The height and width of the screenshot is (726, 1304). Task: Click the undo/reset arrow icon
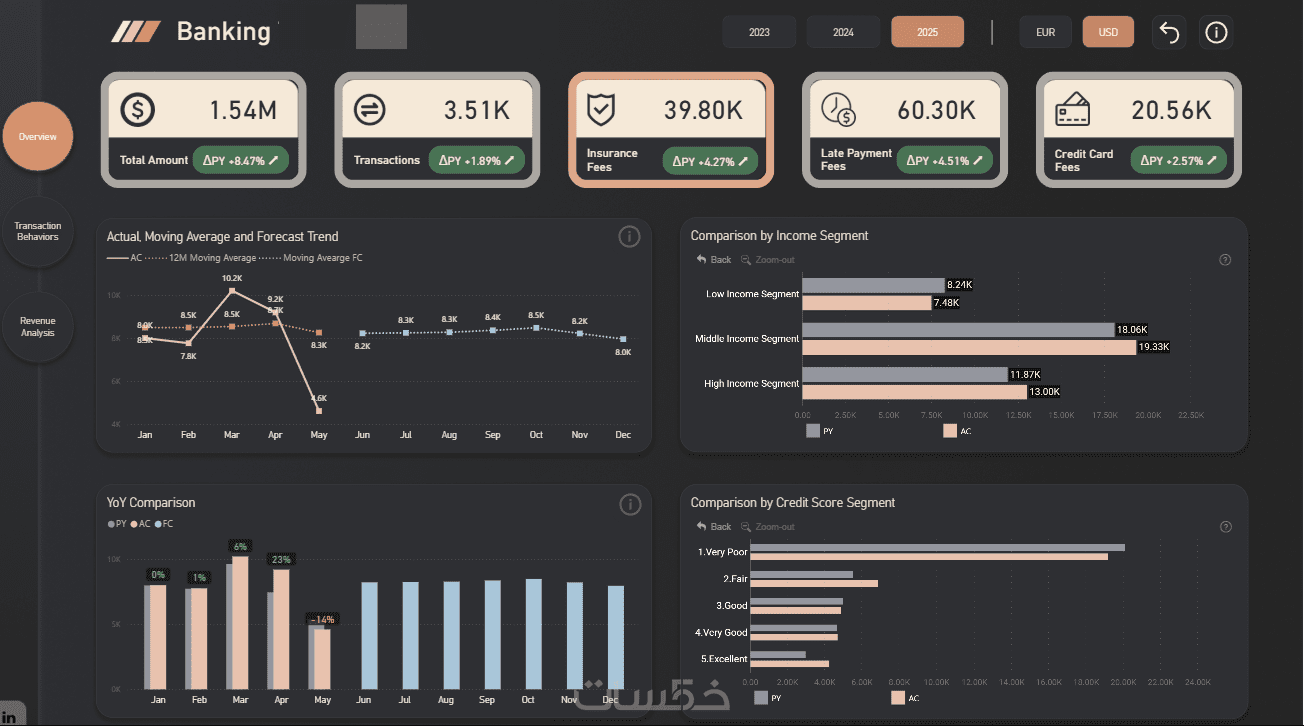1170,32
